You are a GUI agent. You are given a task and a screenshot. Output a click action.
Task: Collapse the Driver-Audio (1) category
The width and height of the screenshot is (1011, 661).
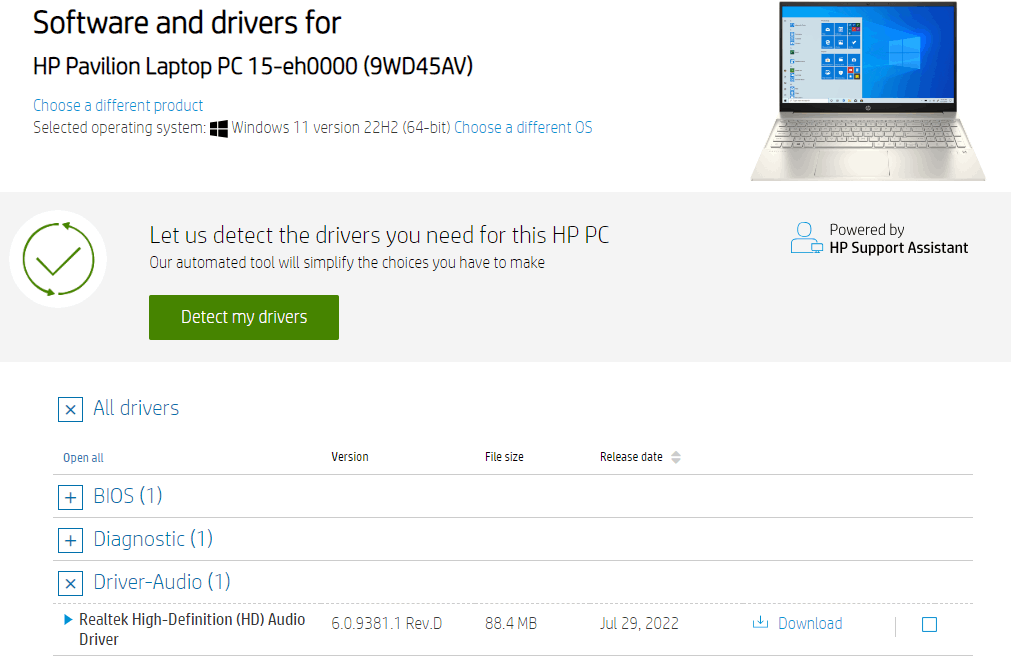pos(70,584)
